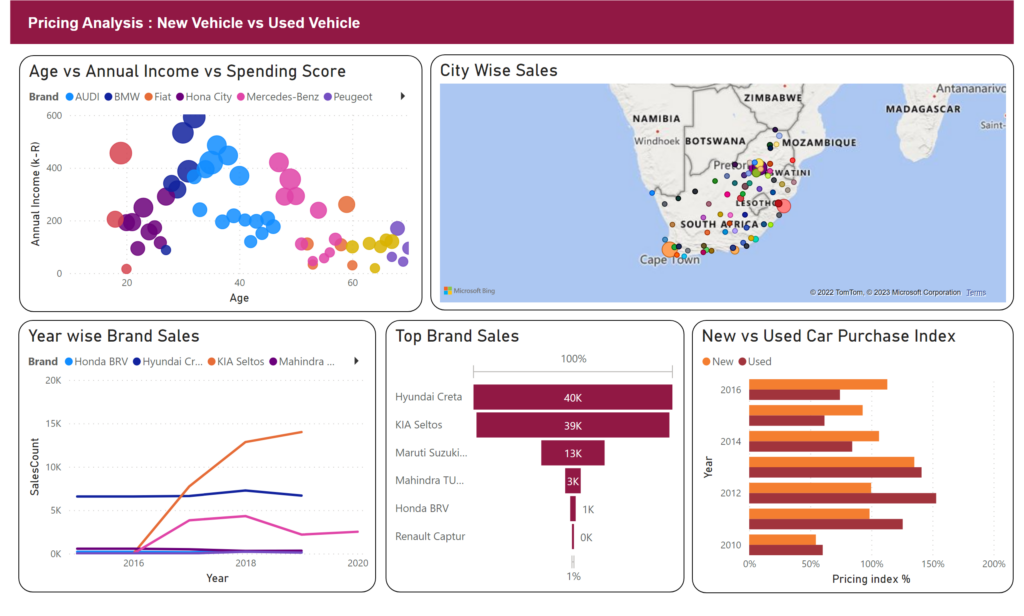
Task: Click the dark blue Hyundai line
Action: click(189, 496)
